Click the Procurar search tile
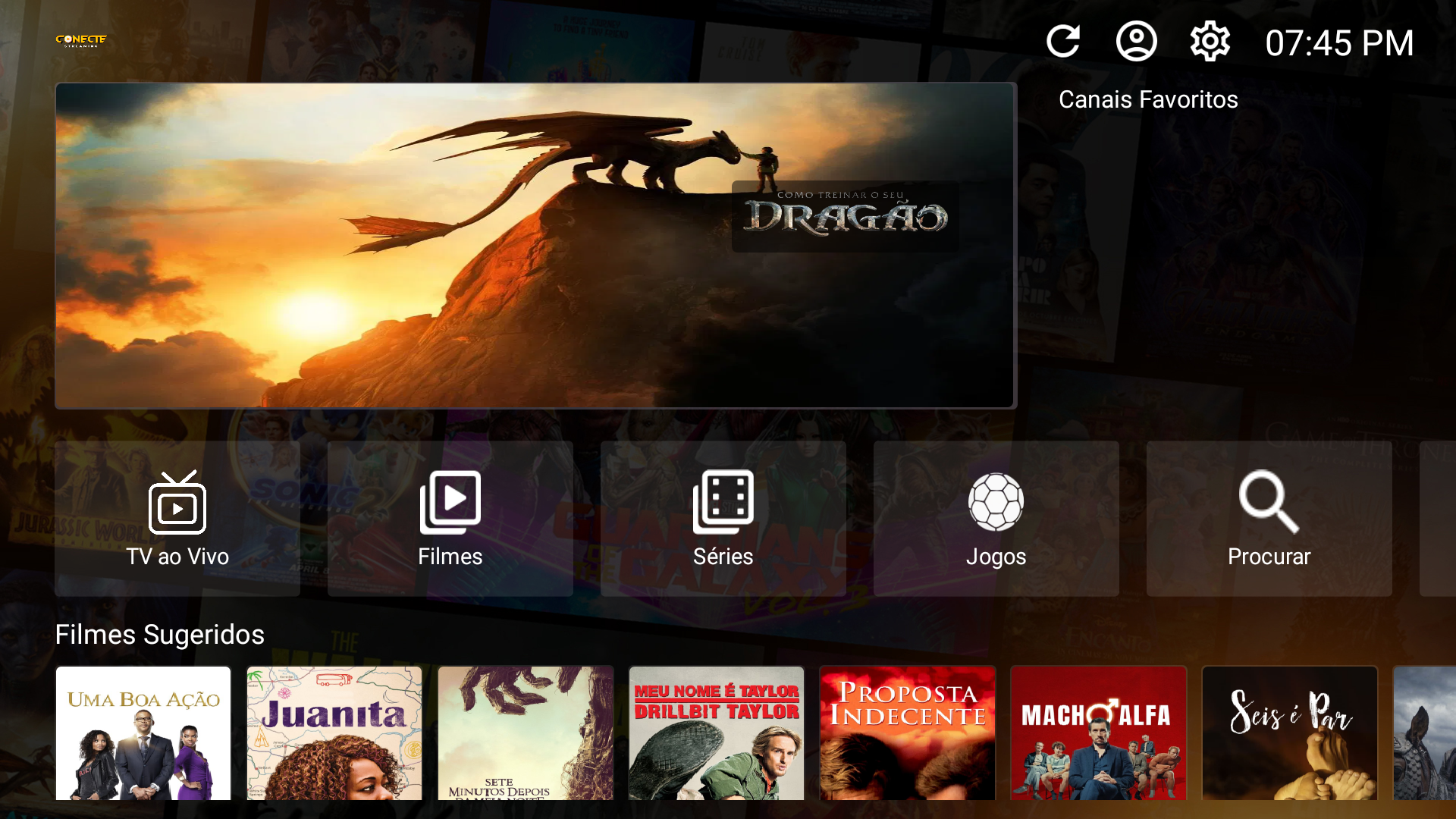1456x819 pixels. [x=1269, y=519]
